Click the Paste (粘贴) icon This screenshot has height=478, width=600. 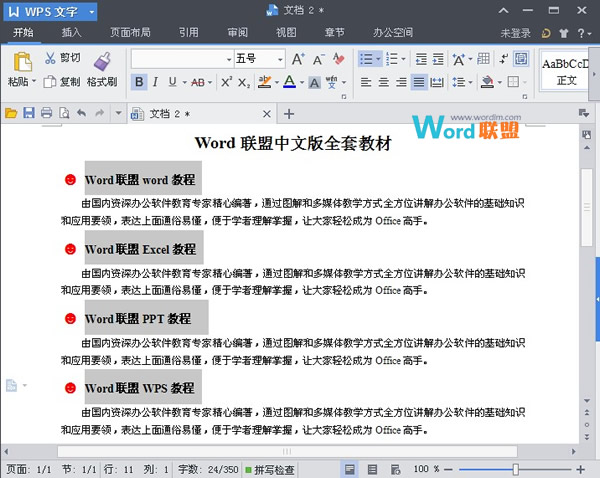(x=18, y=62)
